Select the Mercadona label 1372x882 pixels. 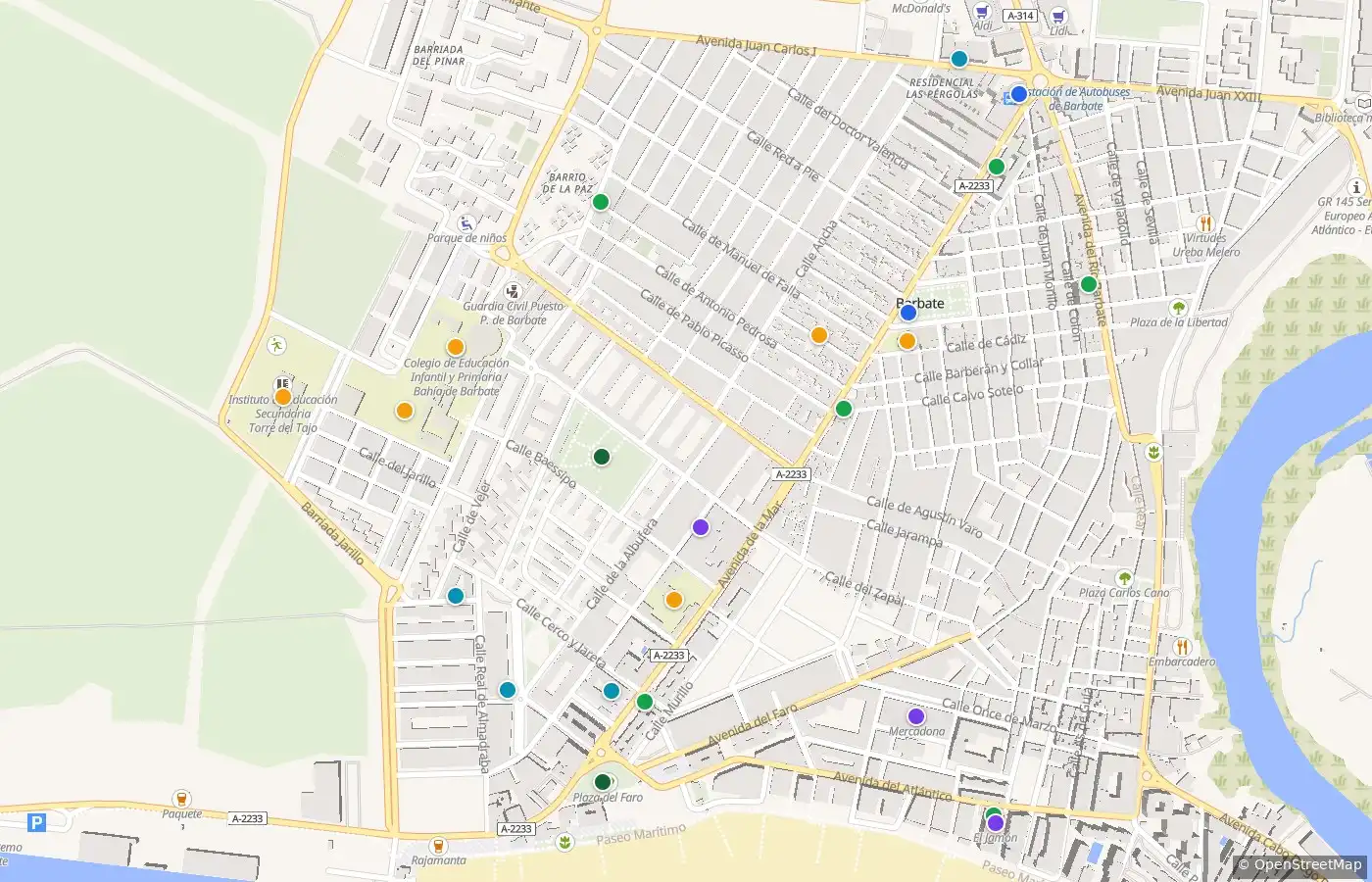coord(917,732)
